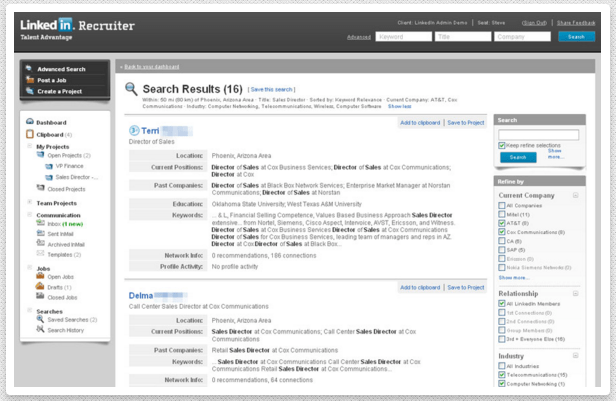Go to Dashboard in sidebar

(x=51, y=123)
